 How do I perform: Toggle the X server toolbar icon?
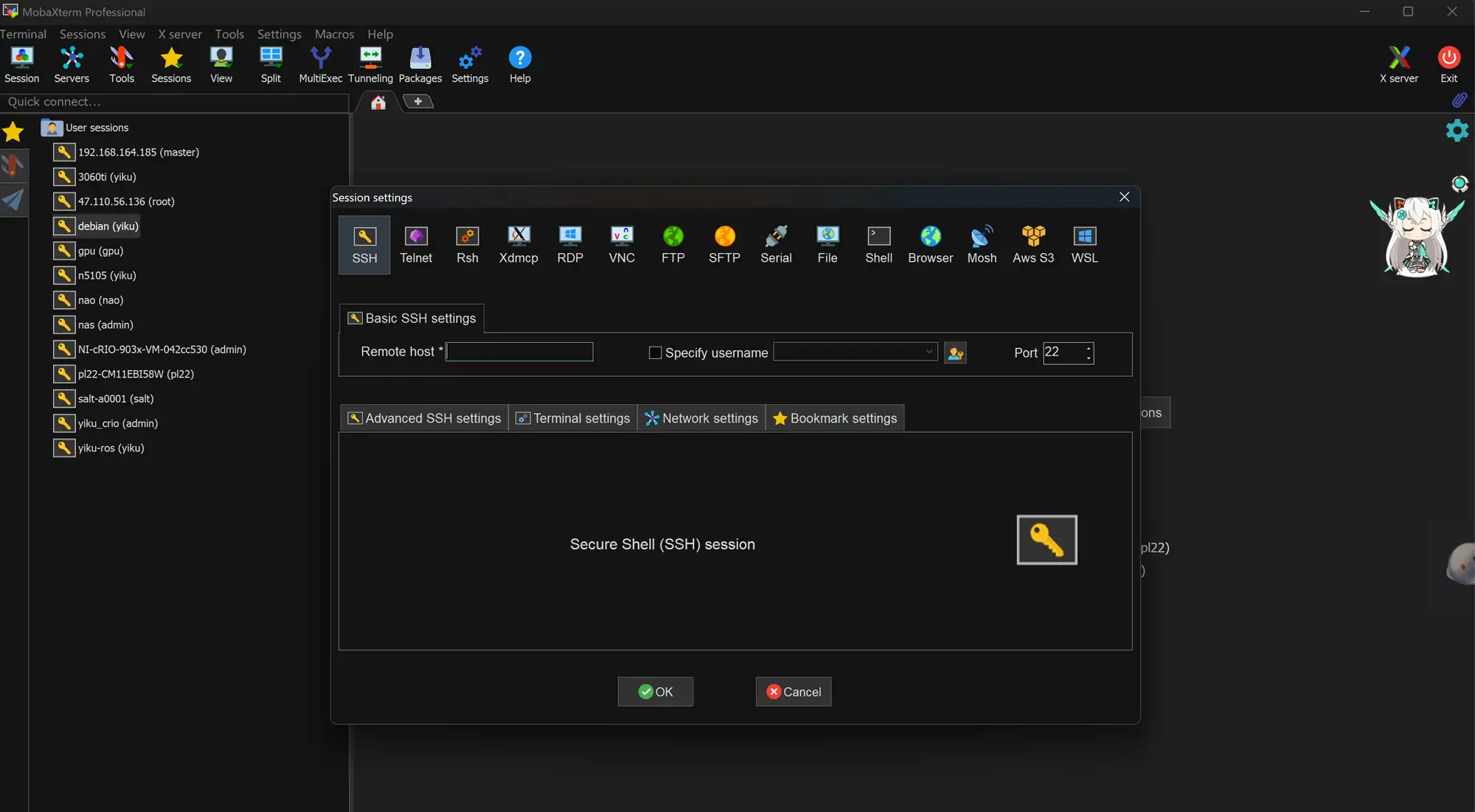pyautogui.click(x=1399, y=65)
